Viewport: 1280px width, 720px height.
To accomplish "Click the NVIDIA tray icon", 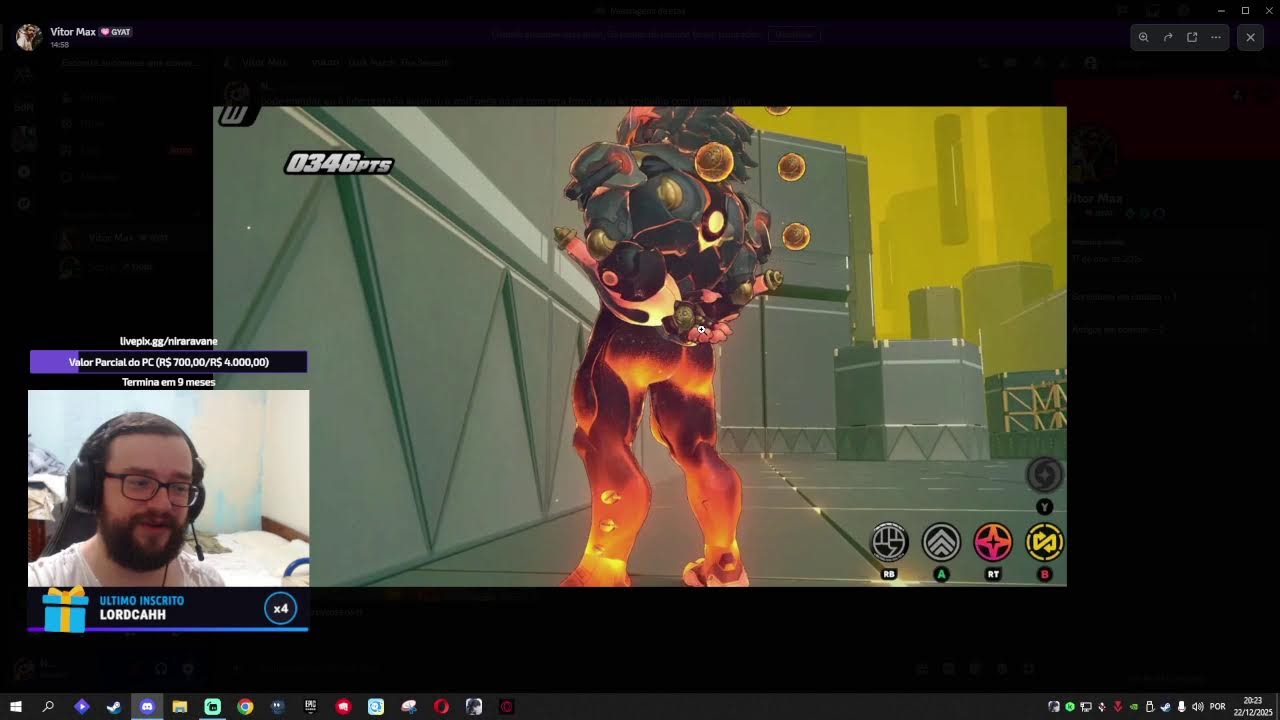I will click(x=1134, y=707).
